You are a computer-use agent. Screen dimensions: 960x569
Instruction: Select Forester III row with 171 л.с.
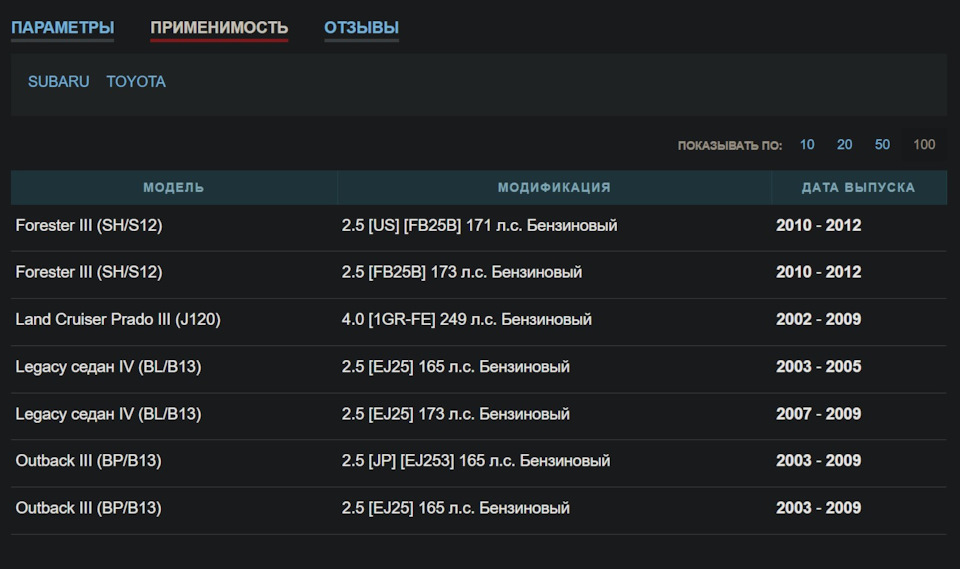tap(479, 226)
